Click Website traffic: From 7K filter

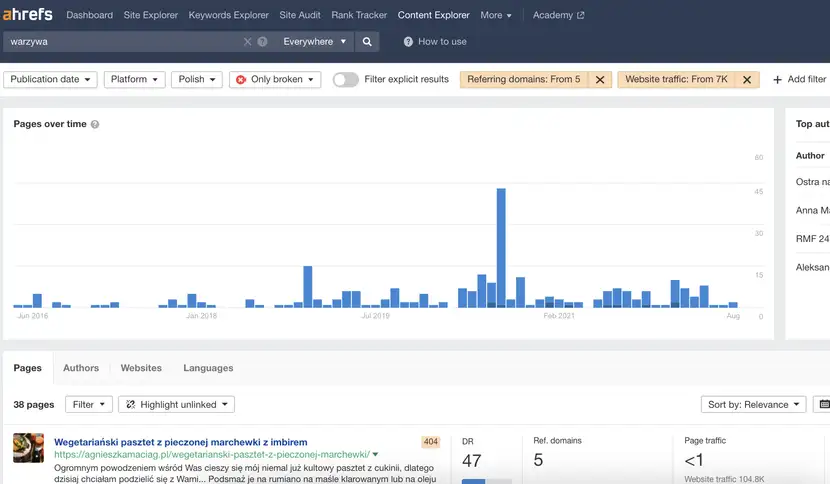676,79
